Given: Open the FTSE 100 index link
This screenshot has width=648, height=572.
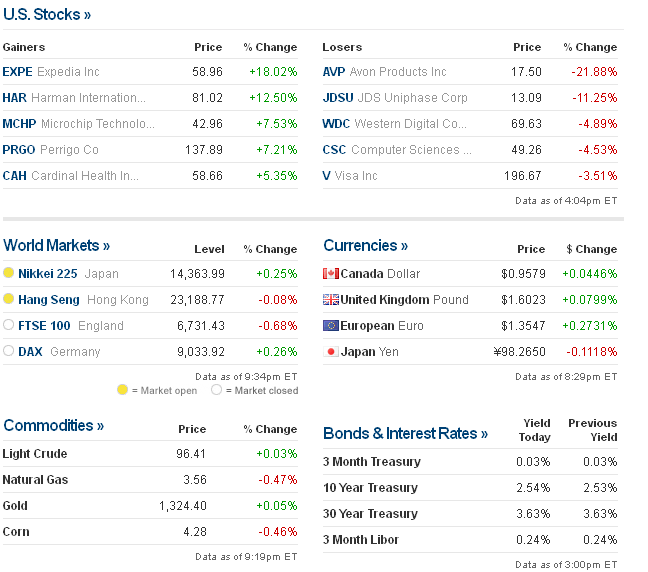Looking at the screenshot, I should [44, 326].
